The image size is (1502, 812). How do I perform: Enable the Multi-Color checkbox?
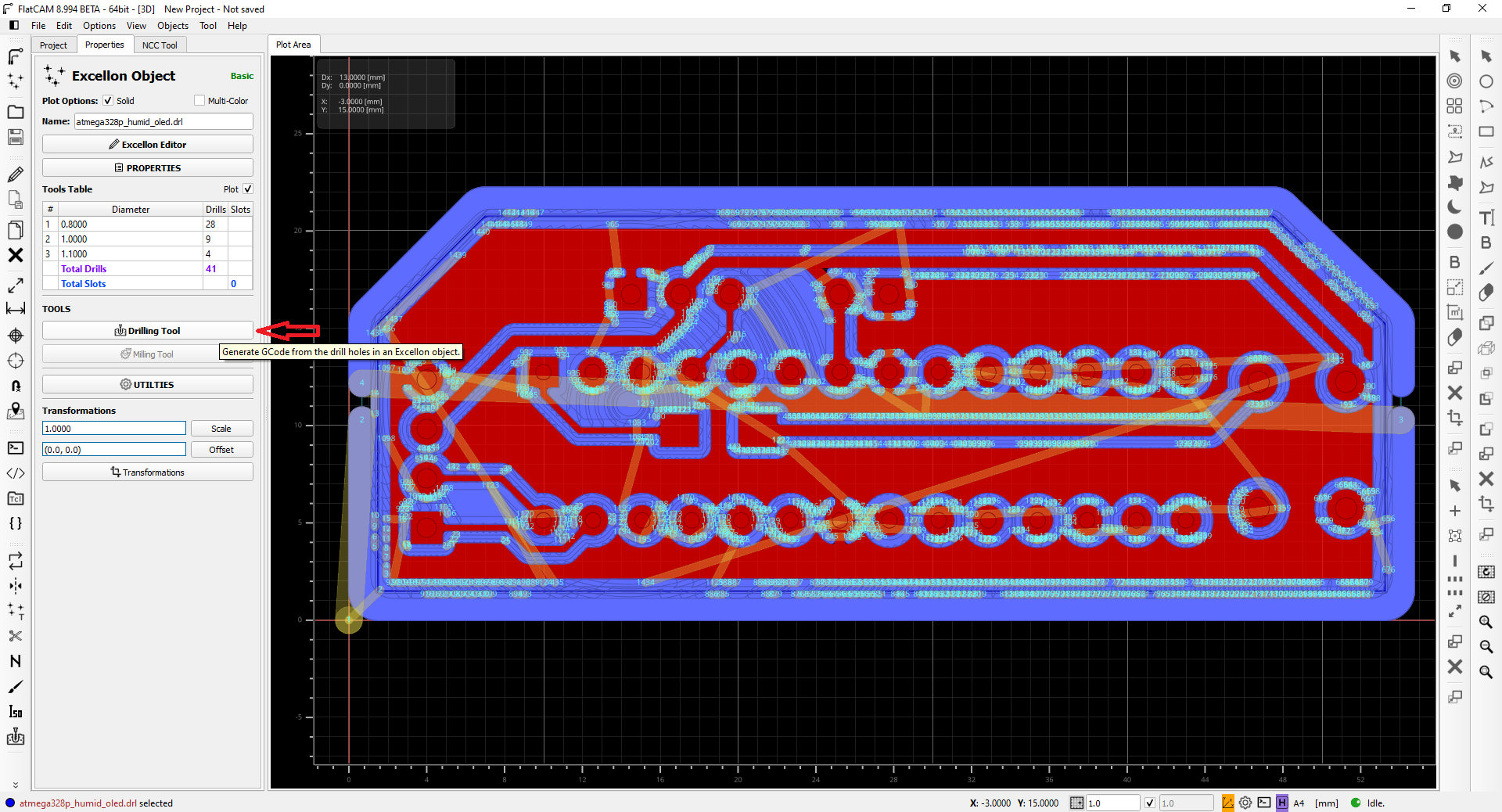(x=199, y=100)
